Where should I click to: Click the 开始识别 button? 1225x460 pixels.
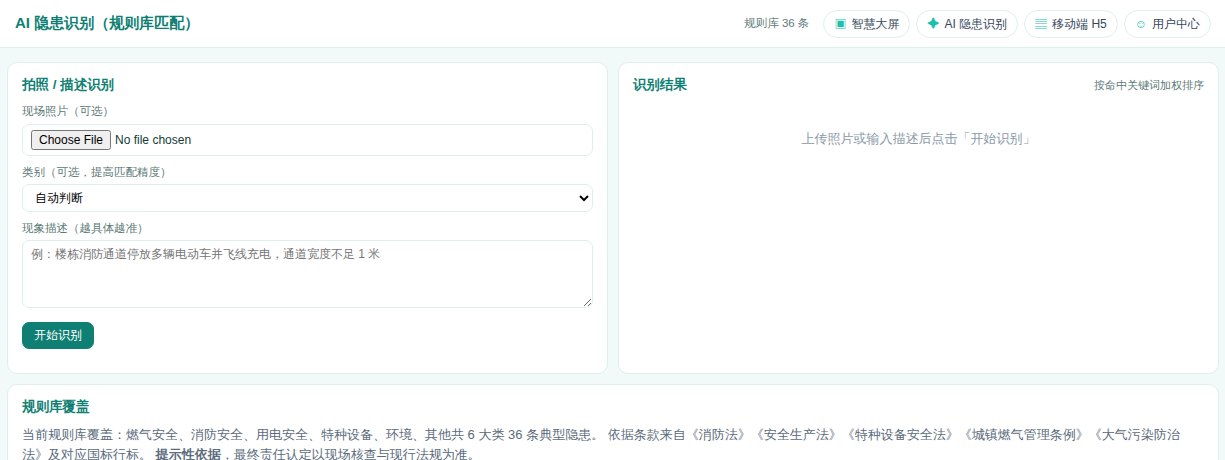click(58, 335)
